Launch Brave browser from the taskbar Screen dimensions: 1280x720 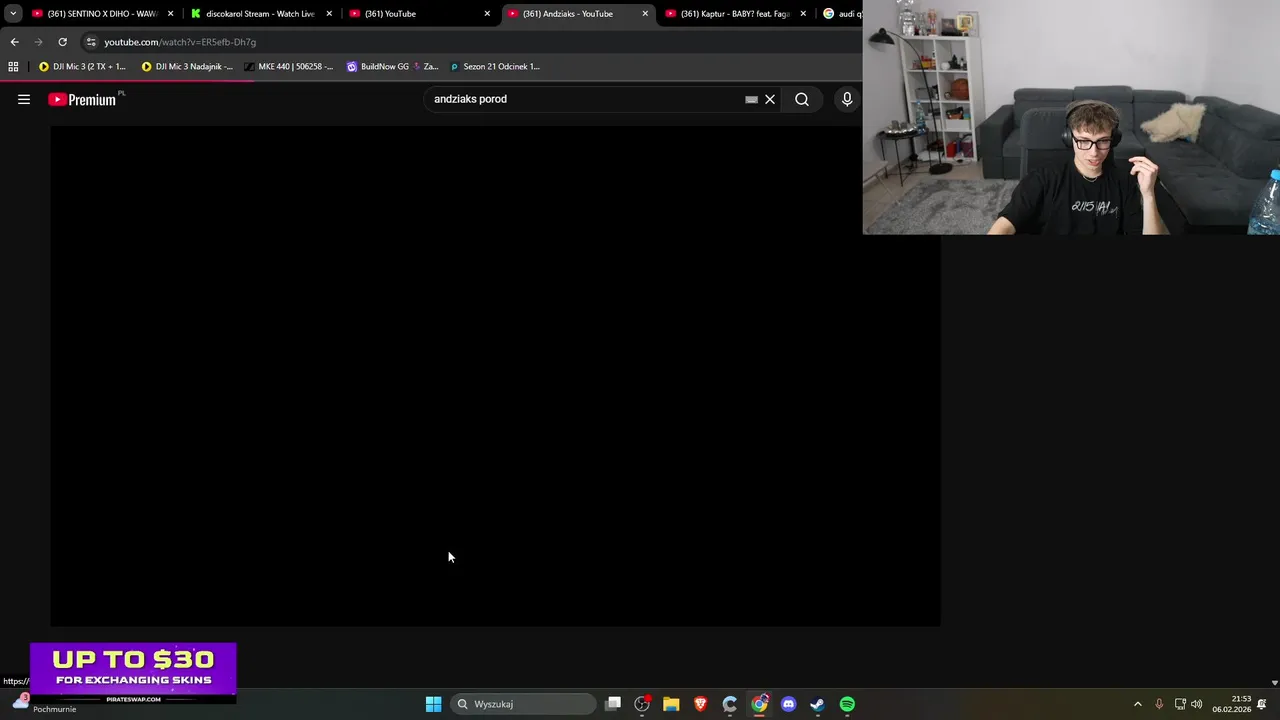[x=700, y=704]
